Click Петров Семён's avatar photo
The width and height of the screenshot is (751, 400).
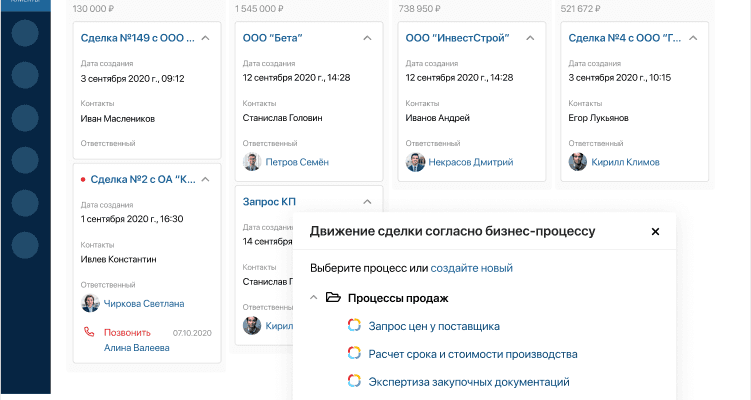click(x=252, y=162)
